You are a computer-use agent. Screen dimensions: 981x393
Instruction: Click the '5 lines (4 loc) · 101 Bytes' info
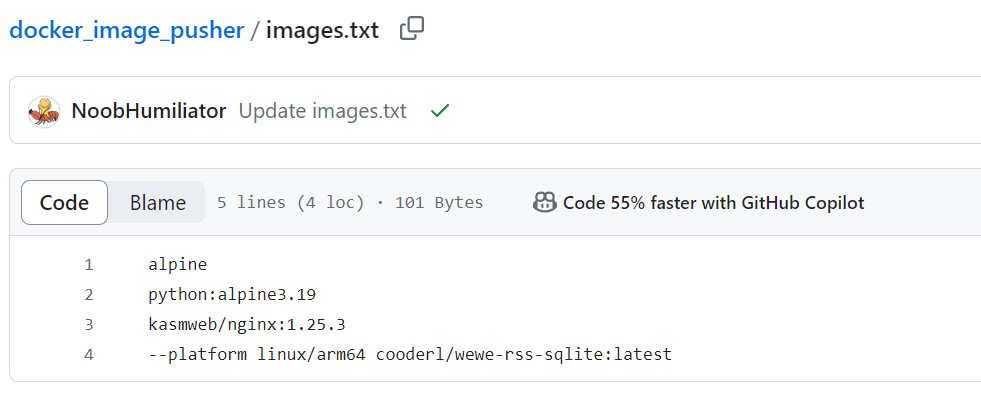pyautogui.click(x=350, y=203)
